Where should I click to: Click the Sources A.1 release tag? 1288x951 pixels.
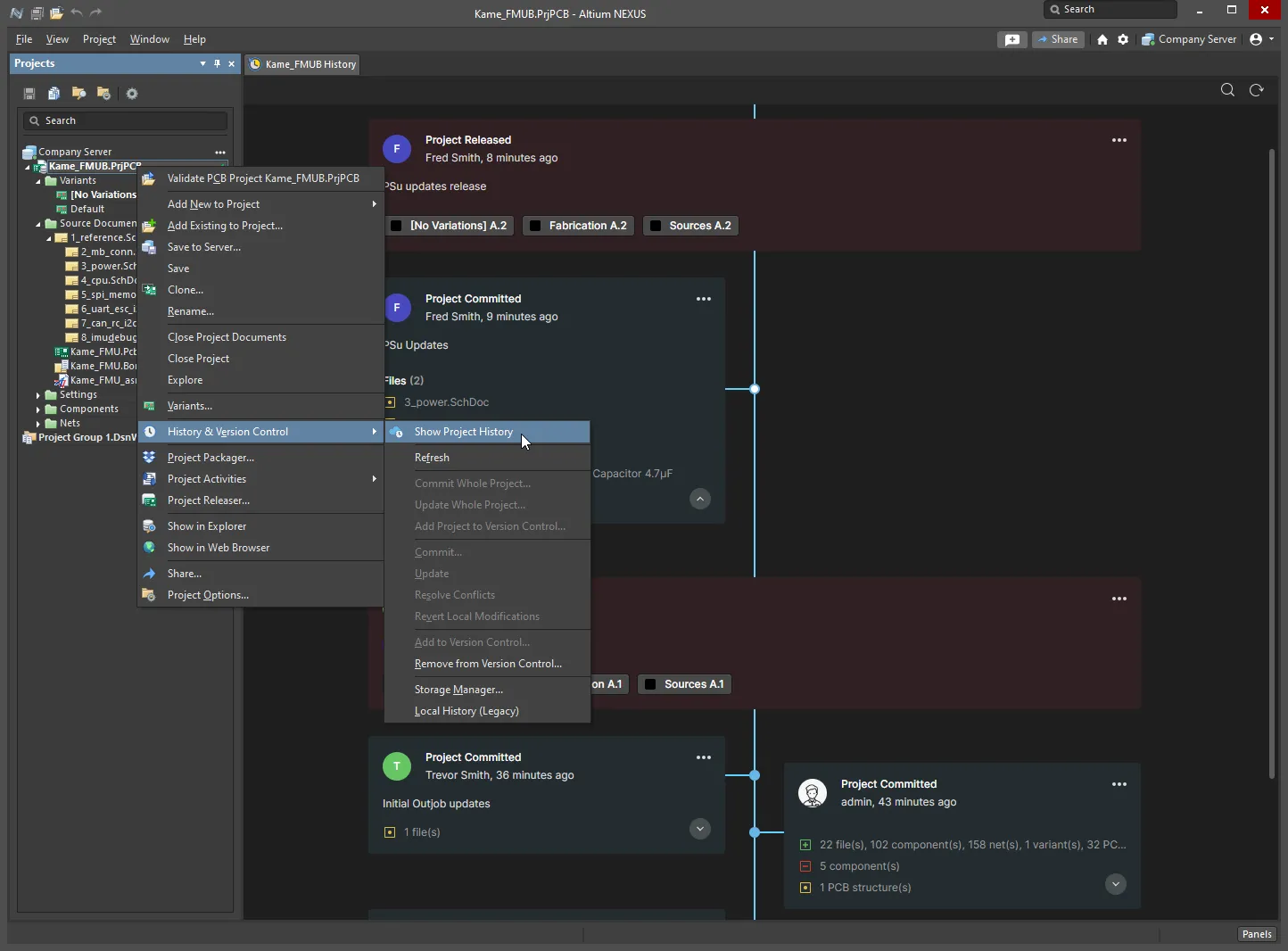click(684, 684)
